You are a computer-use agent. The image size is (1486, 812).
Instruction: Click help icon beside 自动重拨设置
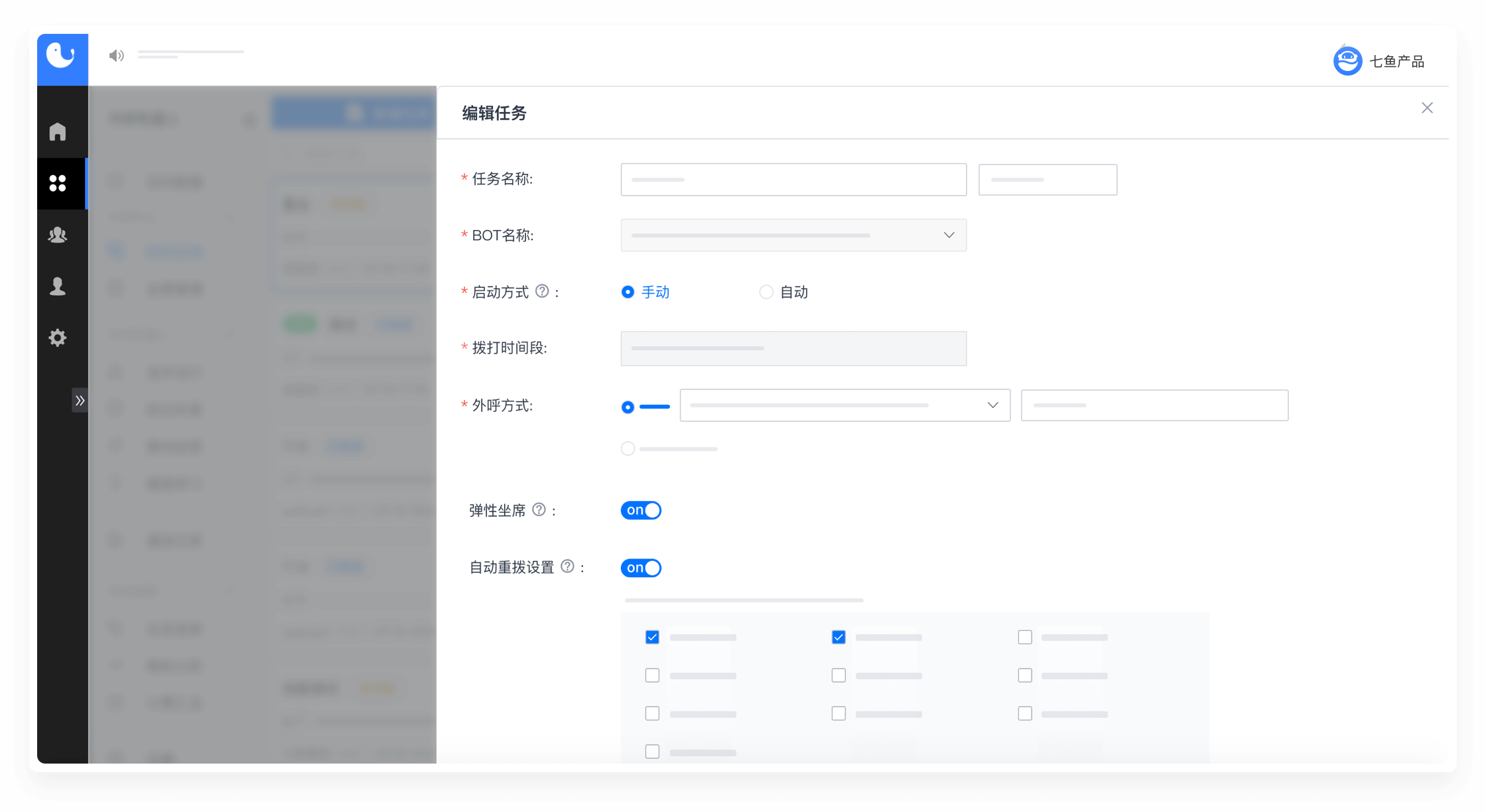567,567
